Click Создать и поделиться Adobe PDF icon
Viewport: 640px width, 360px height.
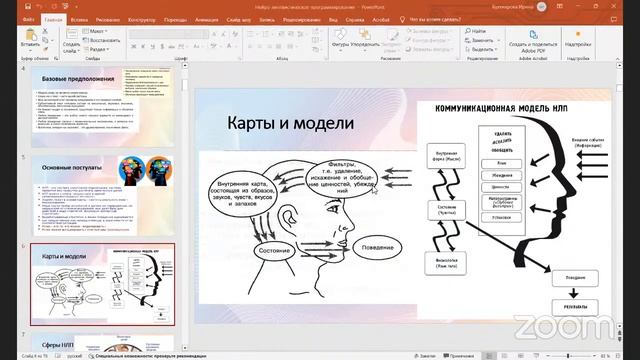[x=533, y=35]
